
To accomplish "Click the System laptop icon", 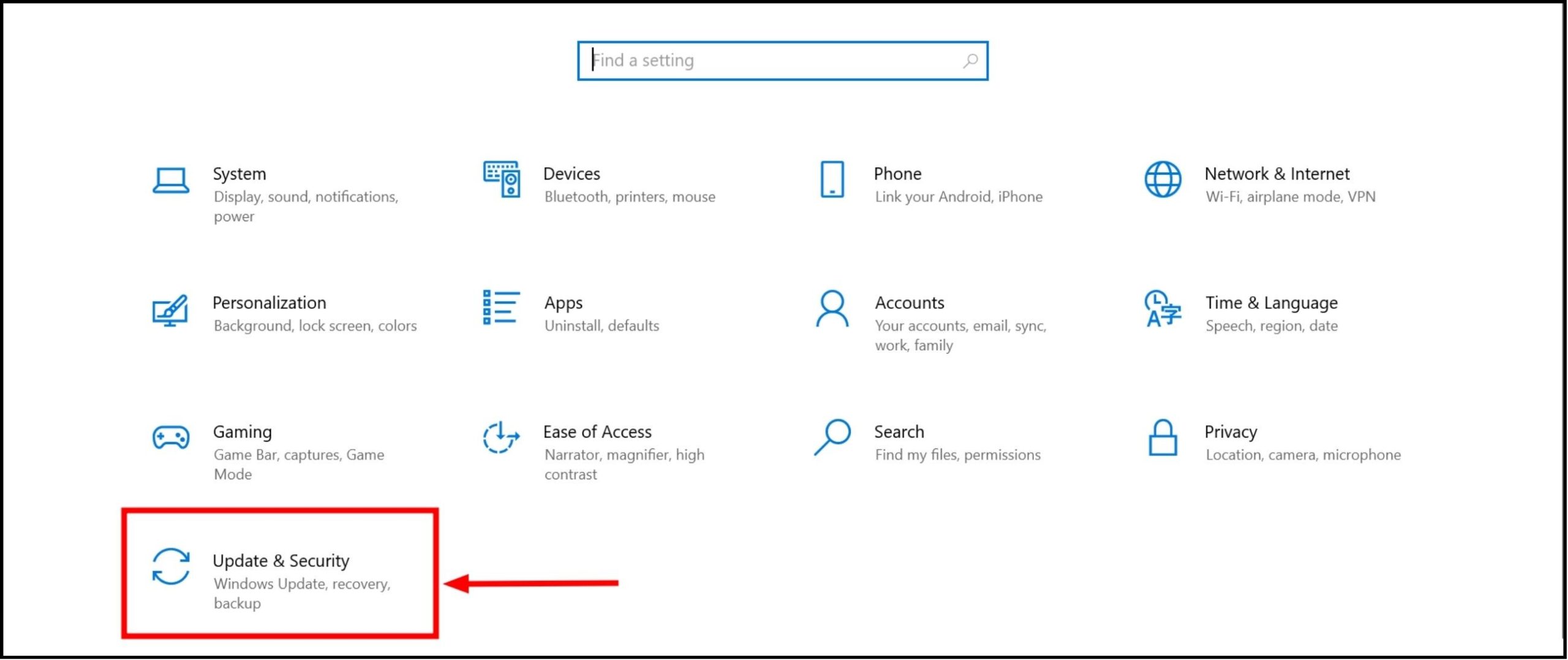I will pos(170,181).
